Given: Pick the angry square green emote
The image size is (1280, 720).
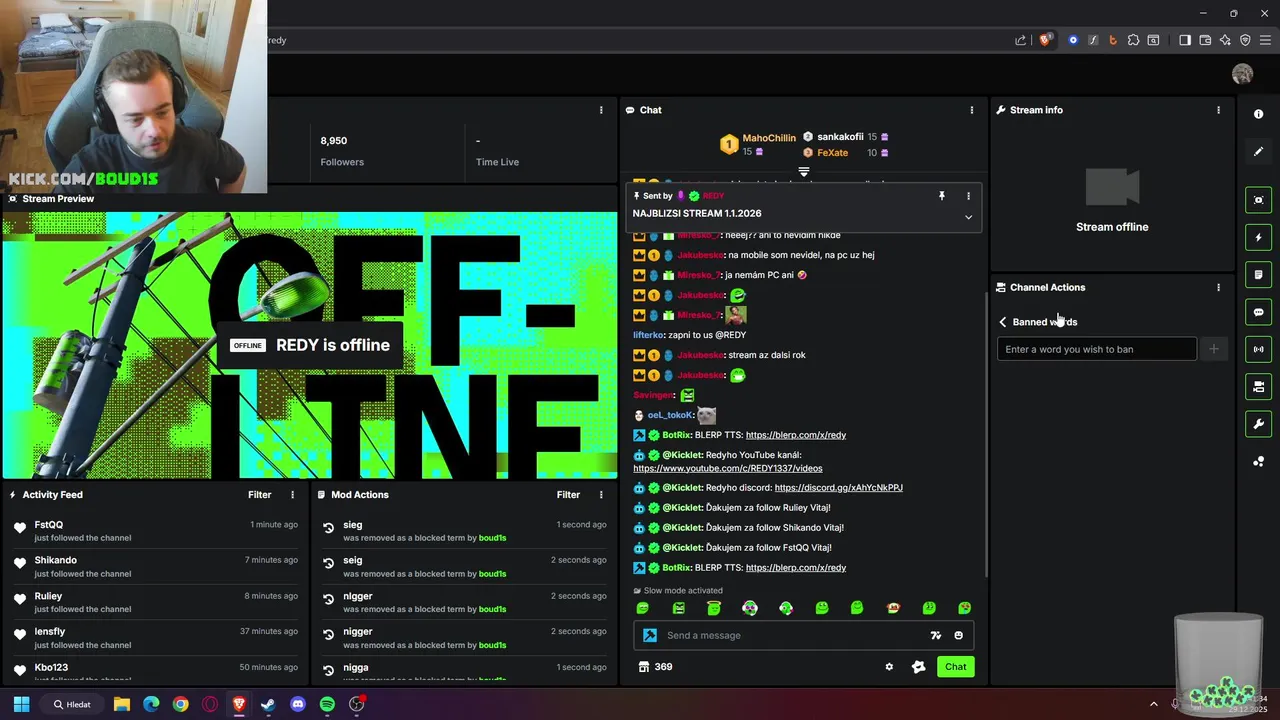Looking at the screenshot, I should point(679,608).
